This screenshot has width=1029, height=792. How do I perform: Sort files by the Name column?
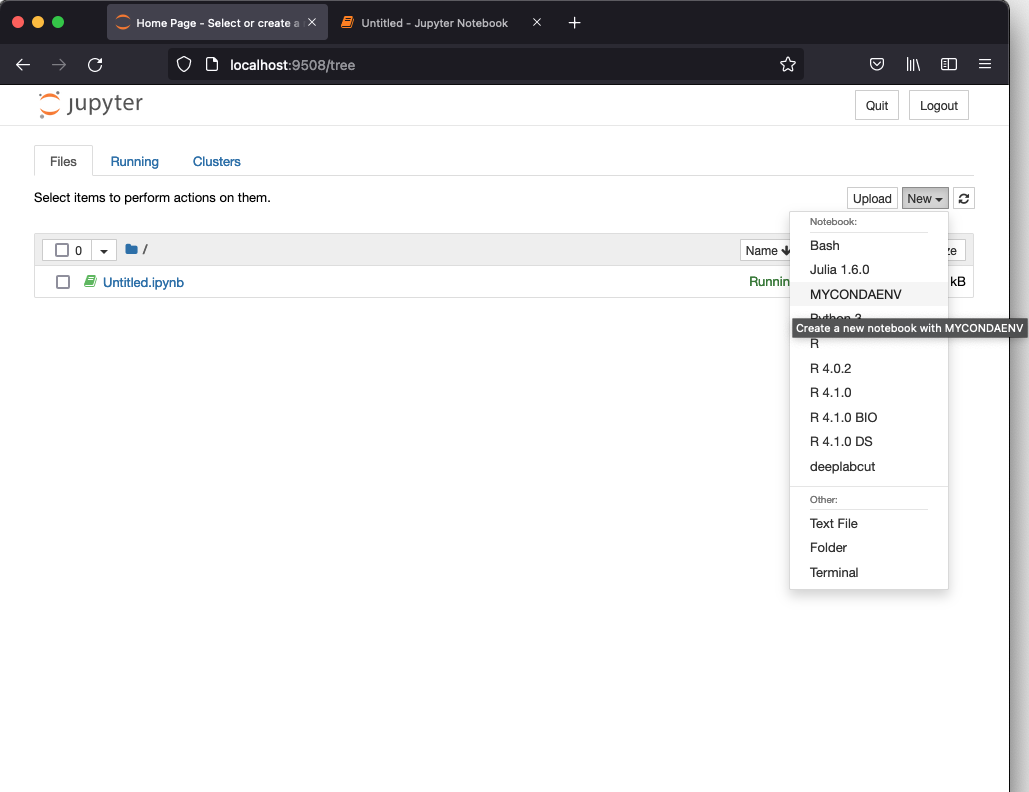766,250
